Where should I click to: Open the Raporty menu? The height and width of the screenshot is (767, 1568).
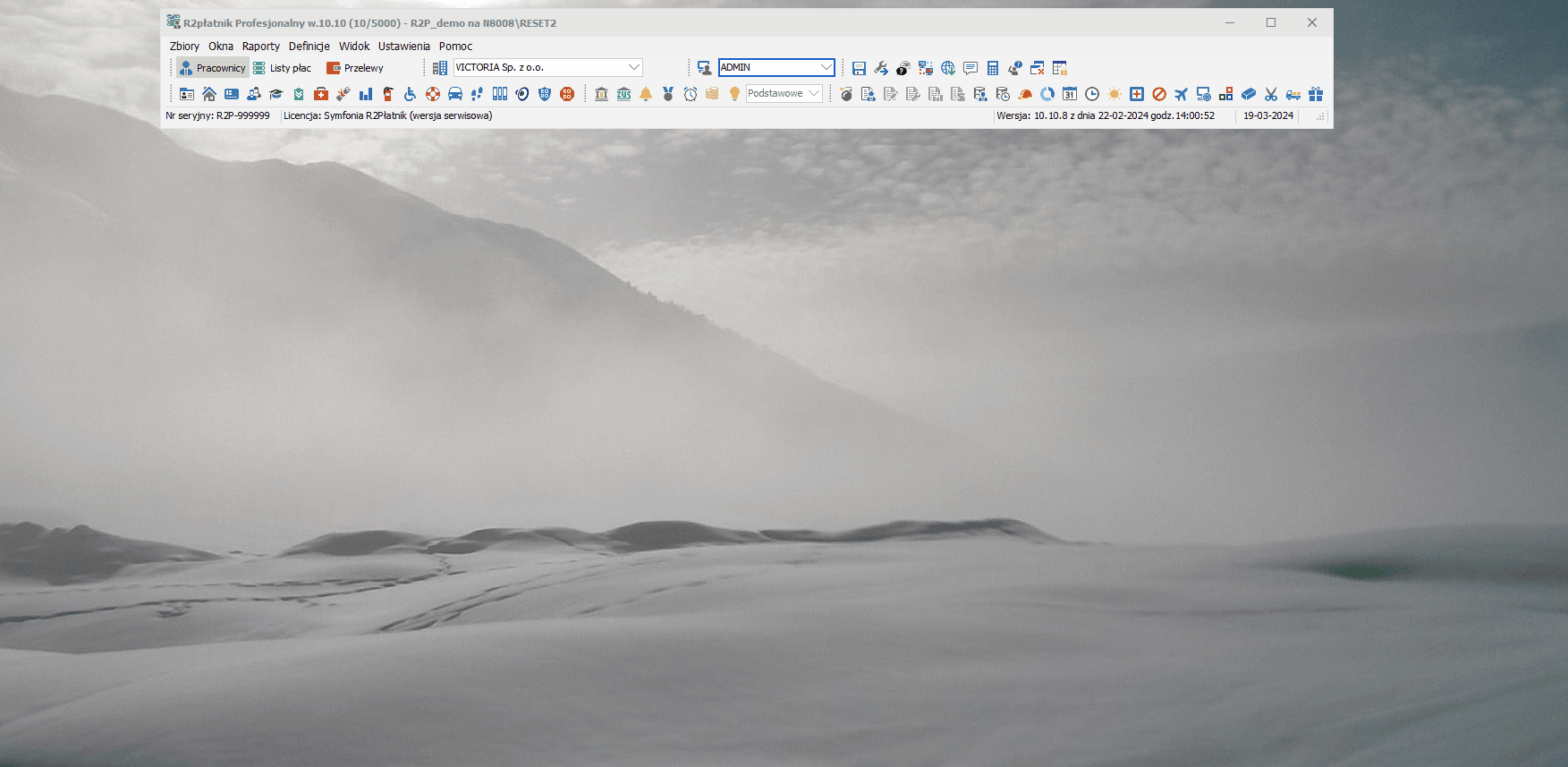click(x=261, y=47)
